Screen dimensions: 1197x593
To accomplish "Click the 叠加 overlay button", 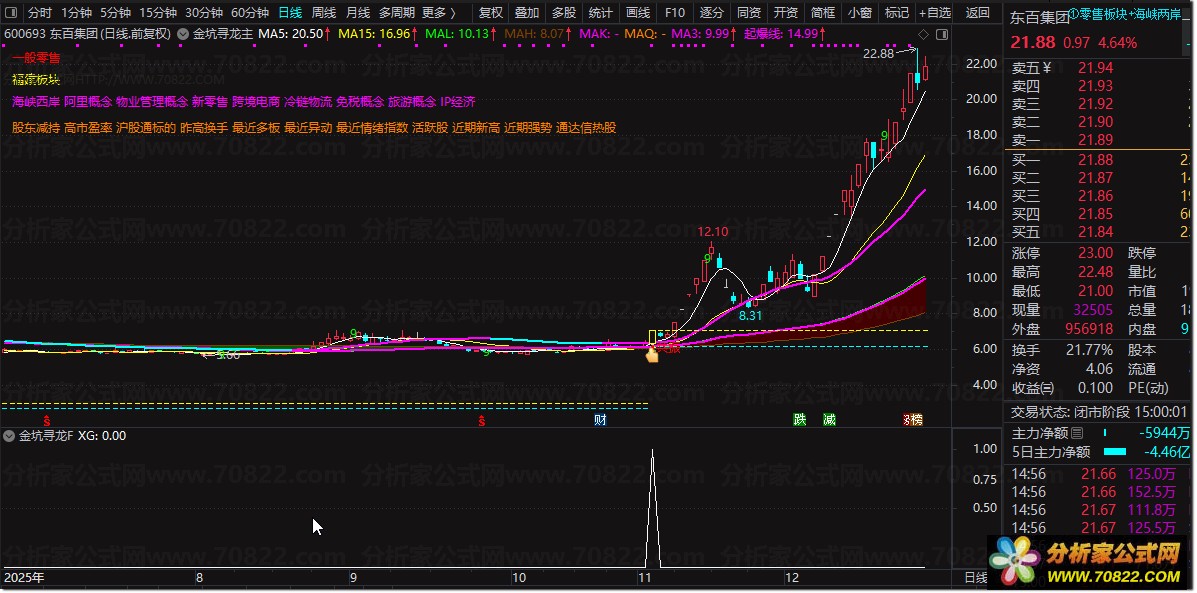I will click(x=527, y=12).
